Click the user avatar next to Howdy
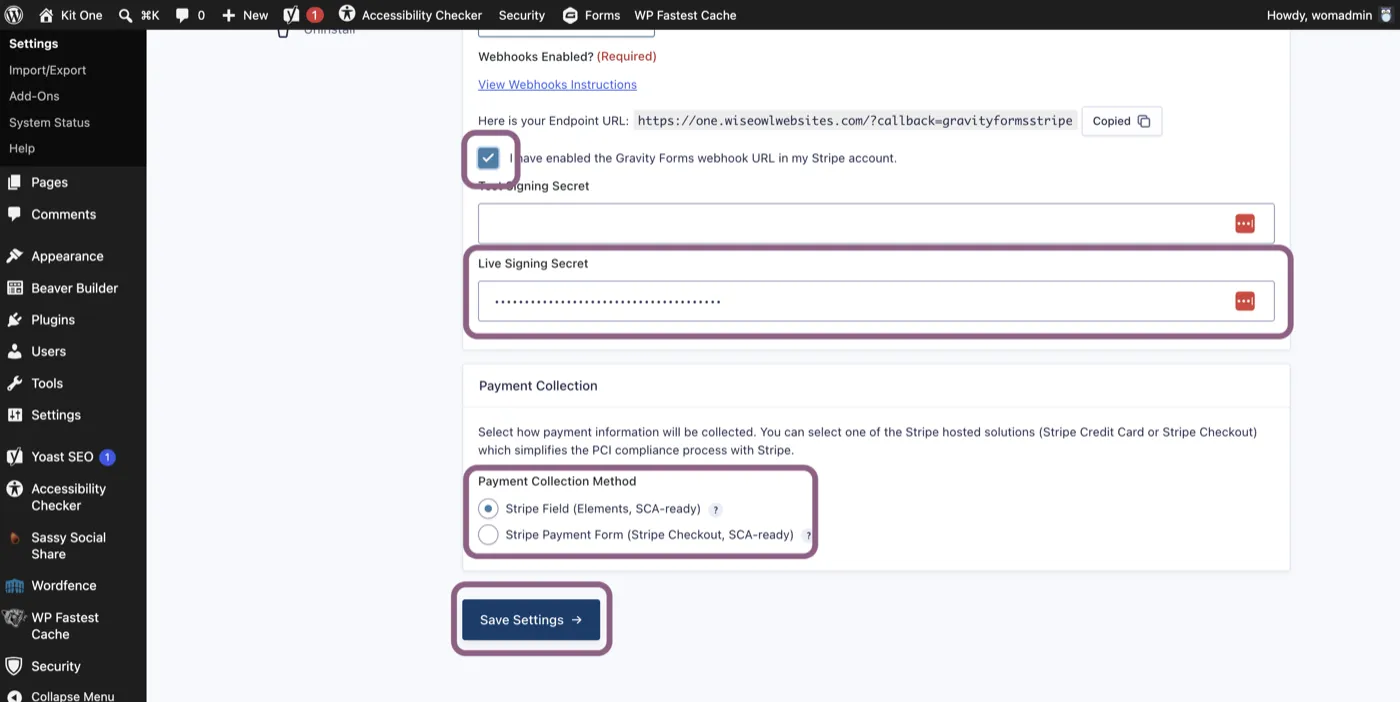This screenshot has width=1400, height=702. coord(1385,15)
